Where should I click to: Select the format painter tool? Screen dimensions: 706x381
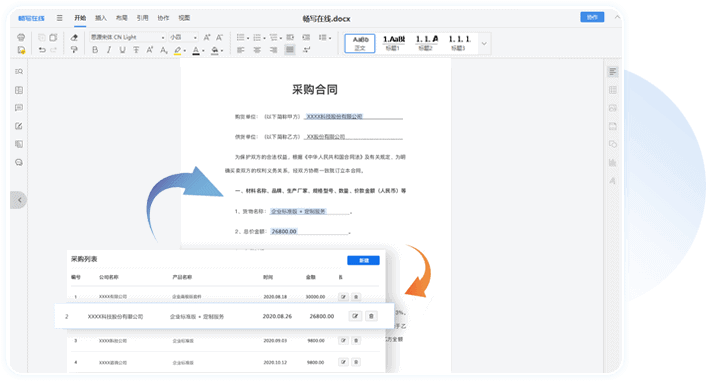coord(74,50)
